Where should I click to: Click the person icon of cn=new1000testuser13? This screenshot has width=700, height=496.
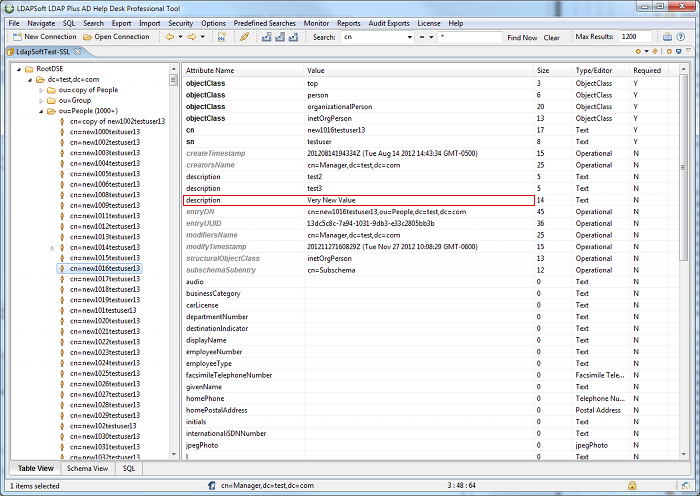(62, 132)
